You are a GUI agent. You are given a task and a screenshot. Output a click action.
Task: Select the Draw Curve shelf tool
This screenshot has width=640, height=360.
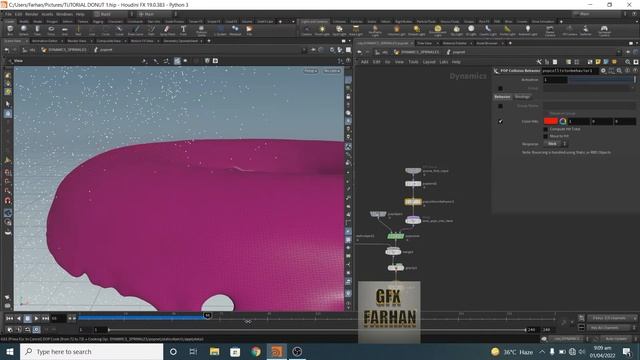point(136,30)
